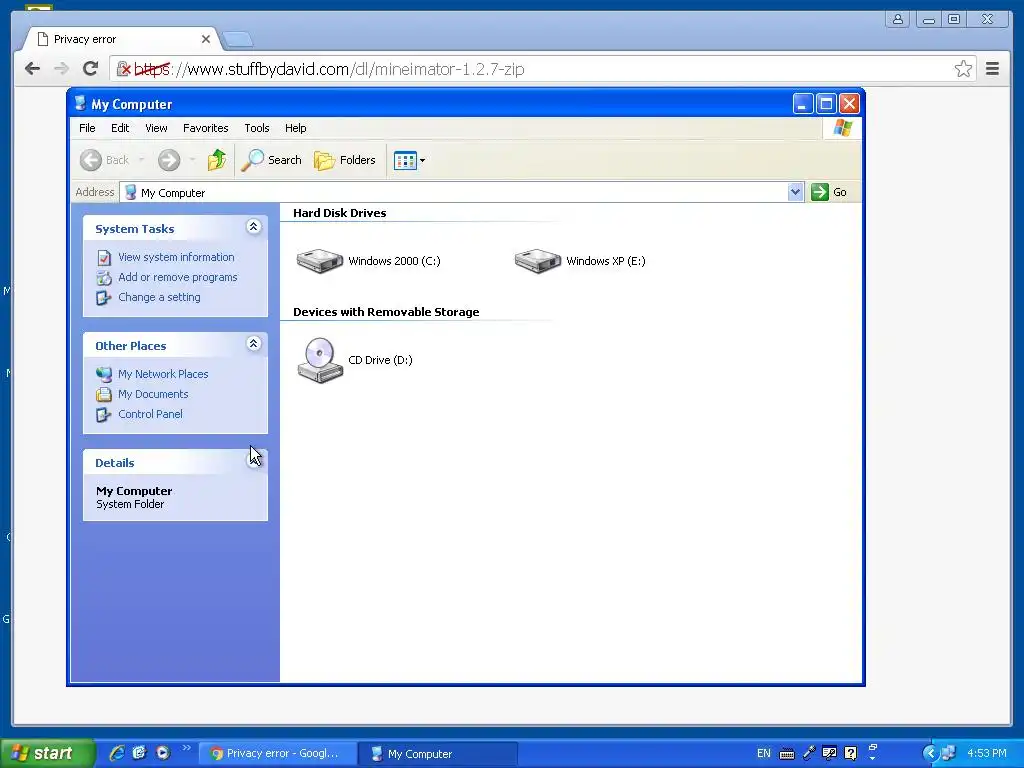Screen dimensions: 1024x768
Task: Click the Windows Media Player quick launch icon
Action: tap(163, 753)
